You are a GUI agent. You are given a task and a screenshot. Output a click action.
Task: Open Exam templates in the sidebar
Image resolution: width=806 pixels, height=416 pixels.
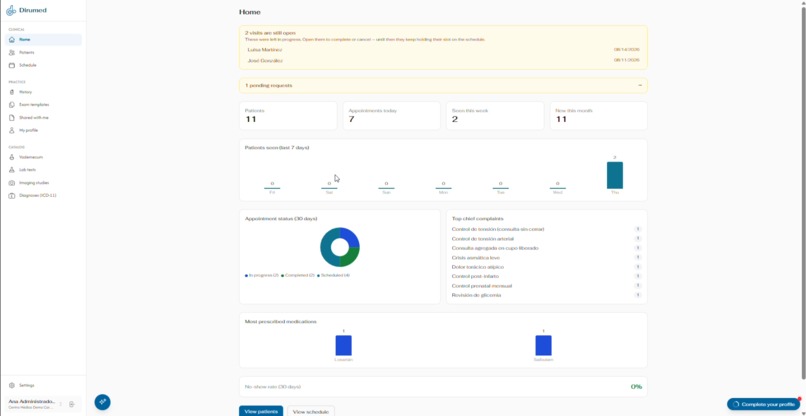coord(43,105)
